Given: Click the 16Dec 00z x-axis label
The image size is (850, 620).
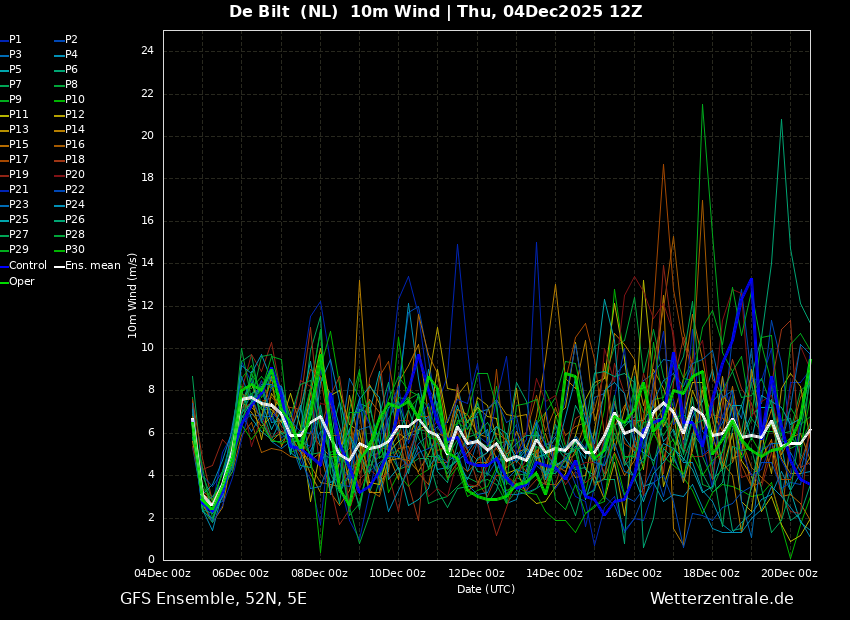Looking at the screenshot, I should click(633, 574).
